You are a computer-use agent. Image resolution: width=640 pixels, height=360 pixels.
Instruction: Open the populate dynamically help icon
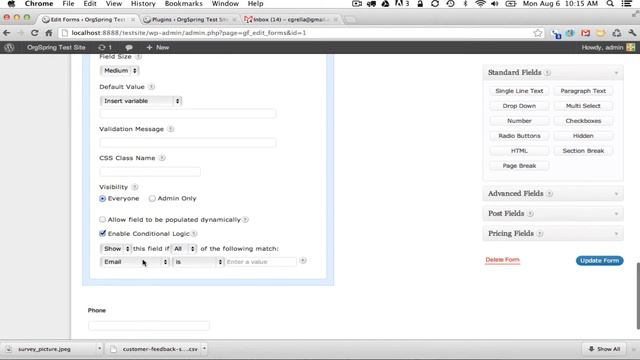click(245, 220)
